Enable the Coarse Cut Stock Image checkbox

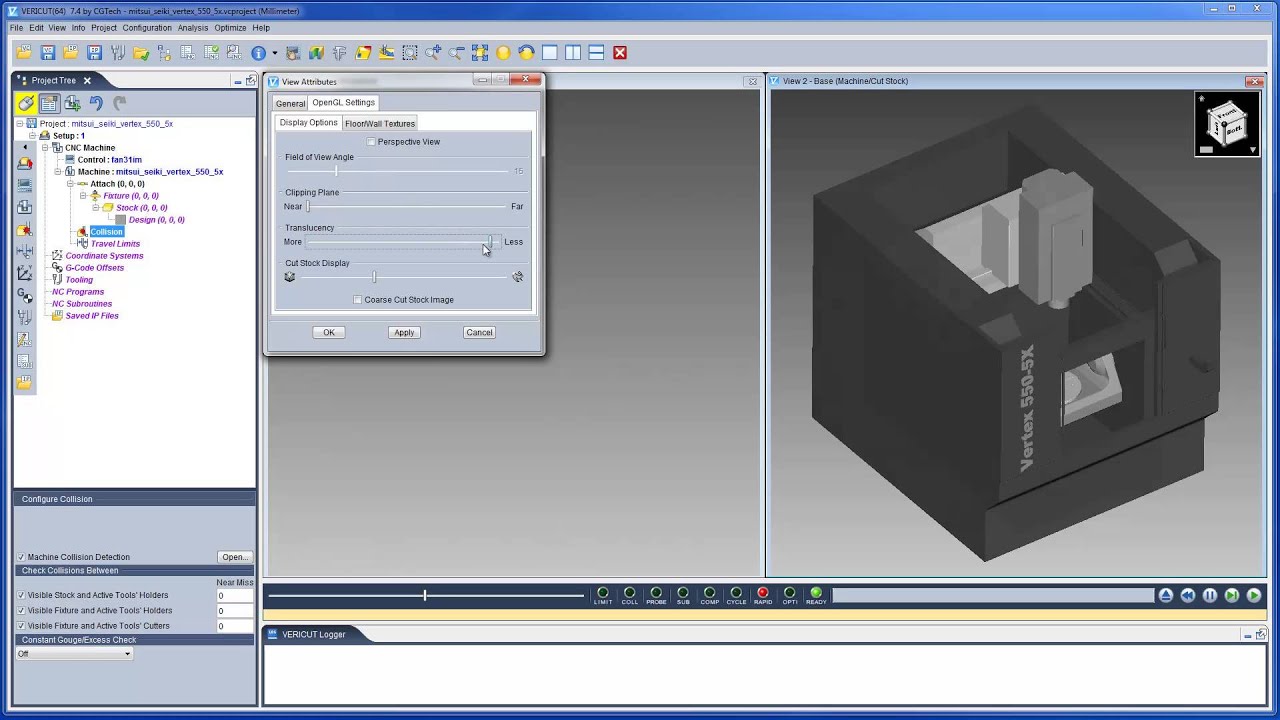358,300
